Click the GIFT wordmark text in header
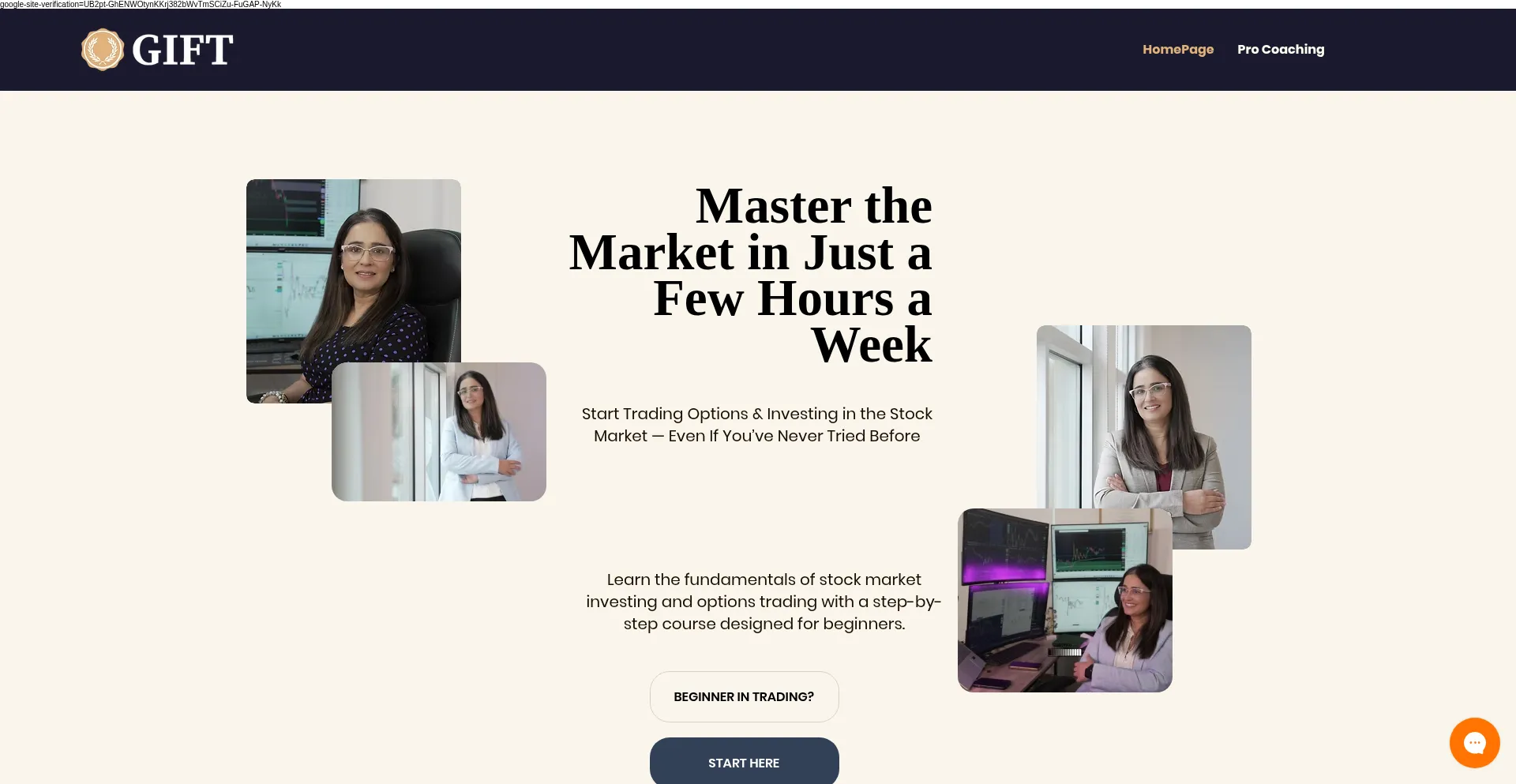The width and height of the screenshot is (1516, 784). (182, 50)
